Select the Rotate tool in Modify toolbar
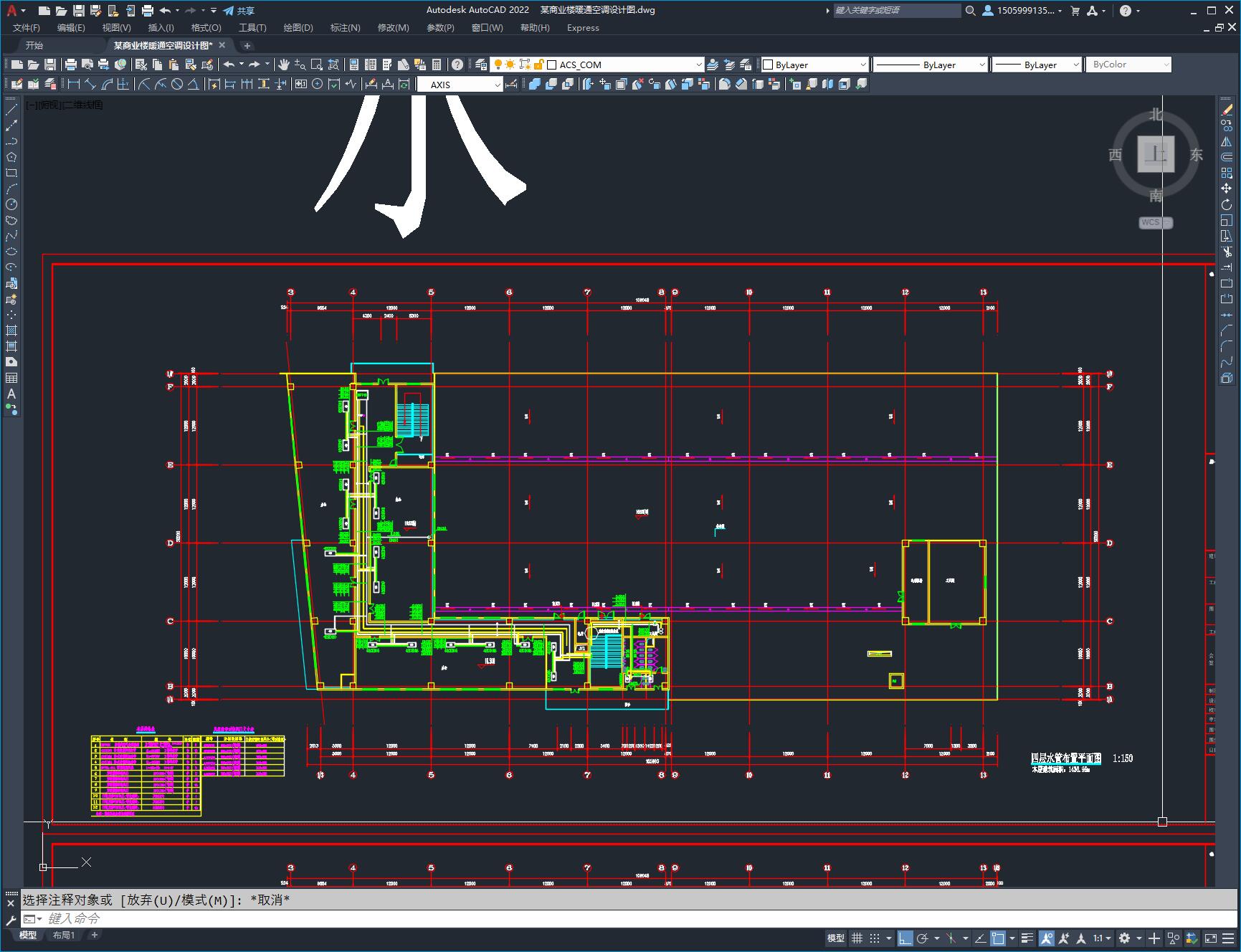Viewport: 1241px width, 952px height. click(1227, 204)
